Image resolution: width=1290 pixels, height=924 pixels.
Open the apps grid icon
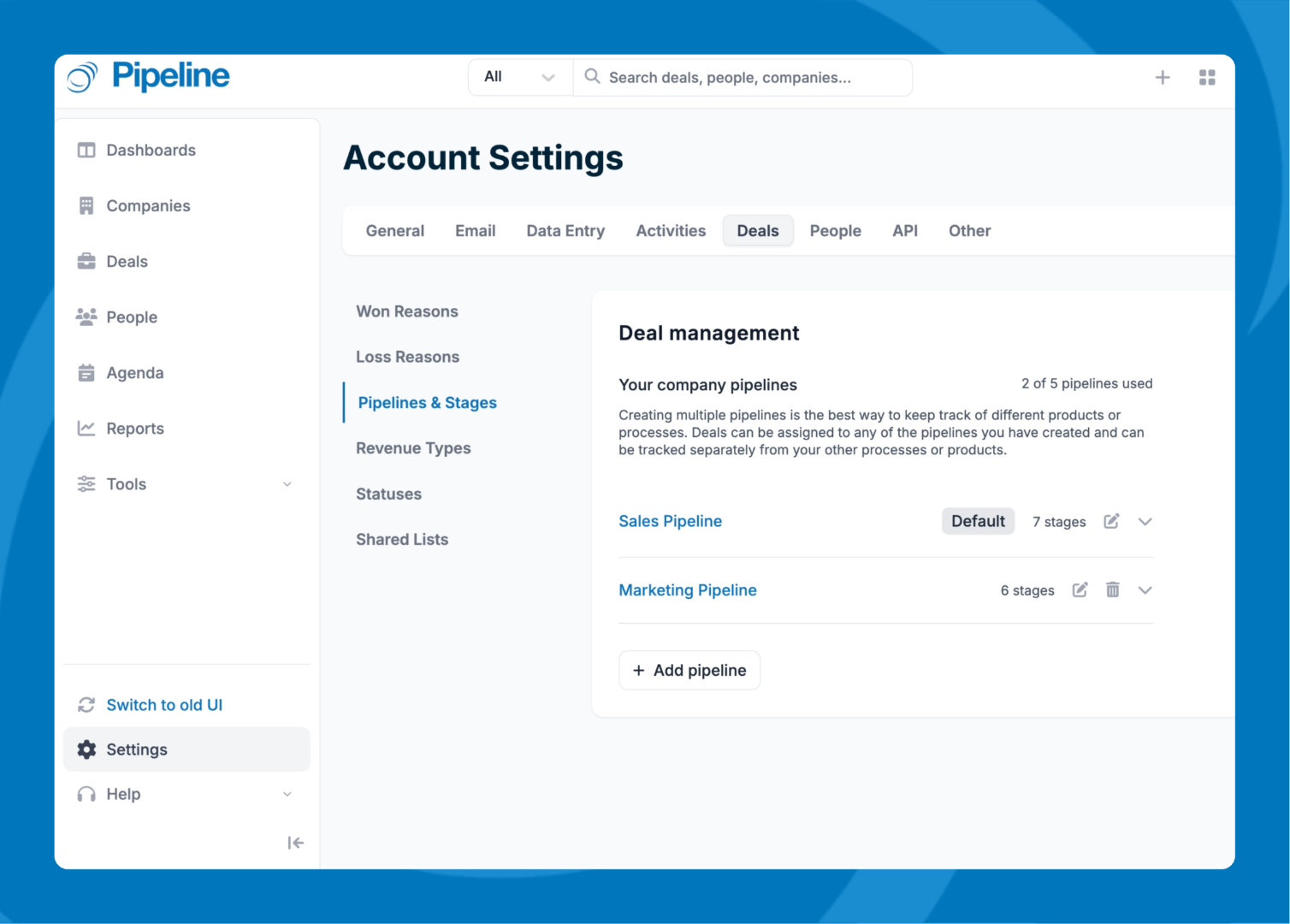click(x=1207, y=78)
